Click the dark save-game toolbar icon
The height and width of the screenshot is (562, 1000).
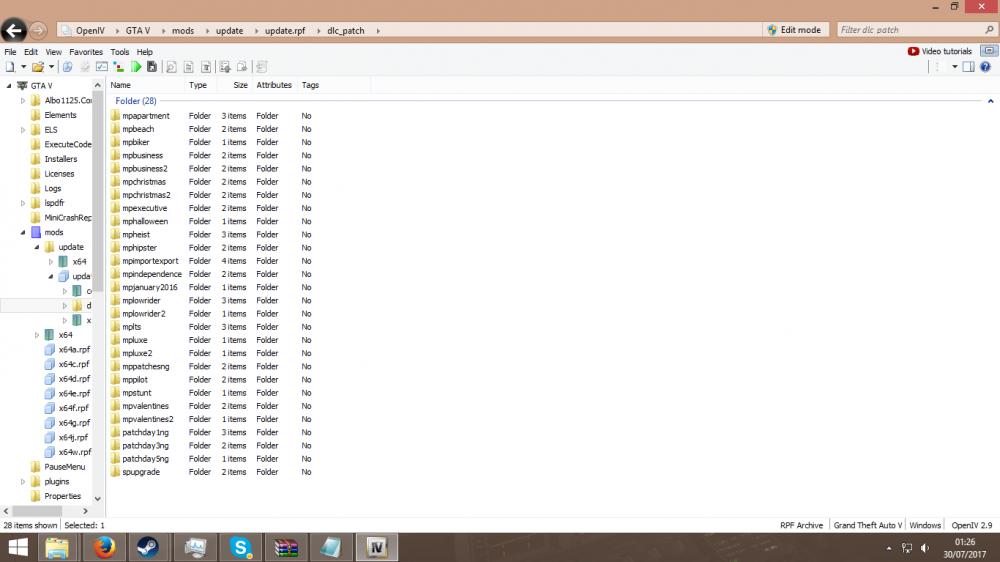coord(152,67)
